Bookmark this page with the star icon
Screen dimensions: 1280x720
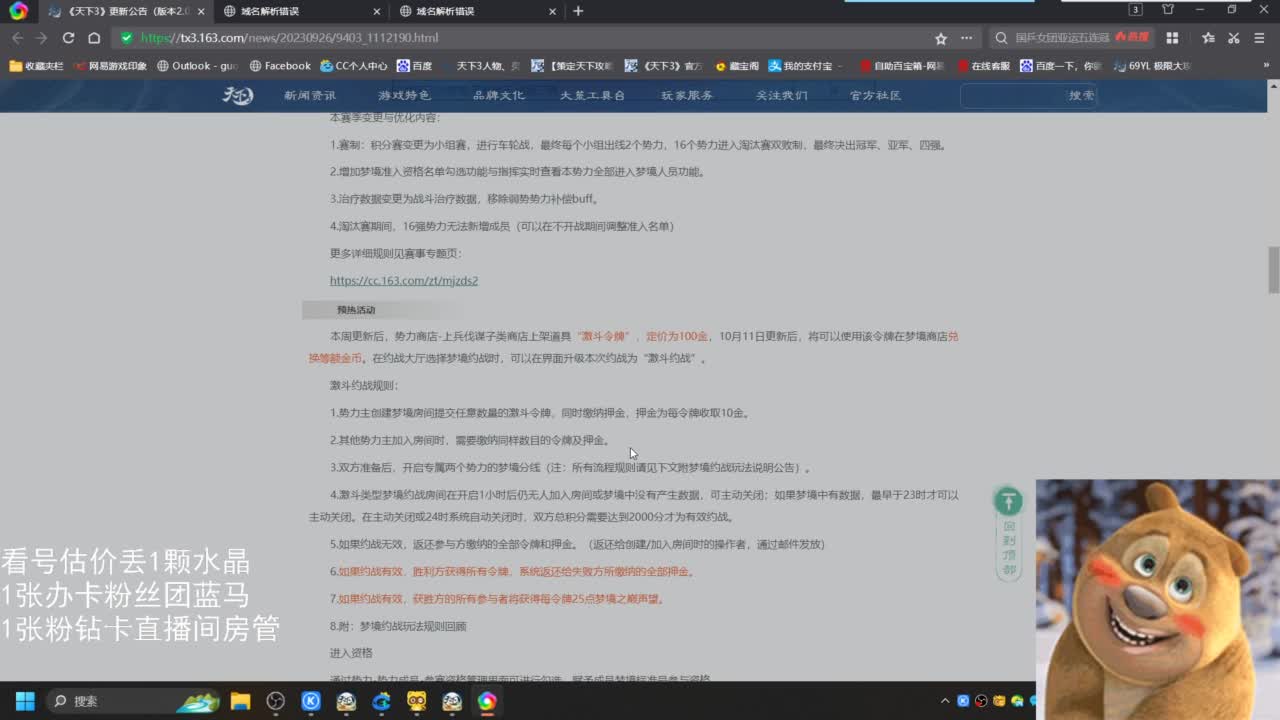pos(940,38)
